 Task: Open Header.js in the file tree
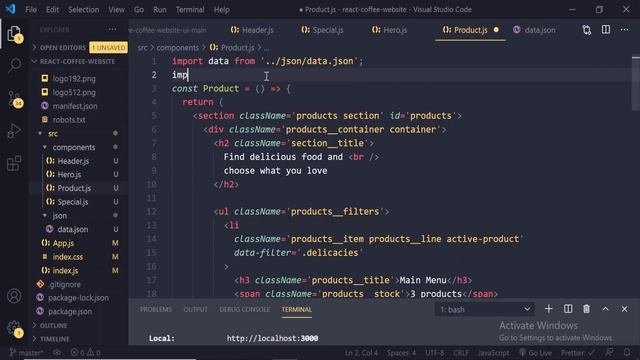click(x=73, y=161)
